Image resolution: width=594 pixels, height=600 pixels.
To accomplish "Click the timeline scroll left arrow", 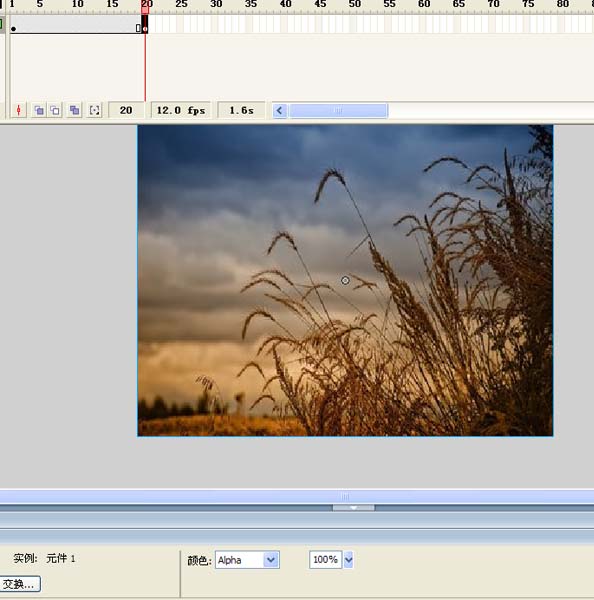I will 279,111.
